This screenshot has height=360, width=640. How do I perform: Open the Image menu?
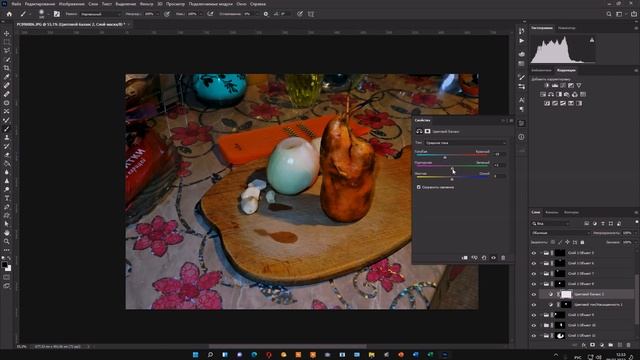(71, 4)
